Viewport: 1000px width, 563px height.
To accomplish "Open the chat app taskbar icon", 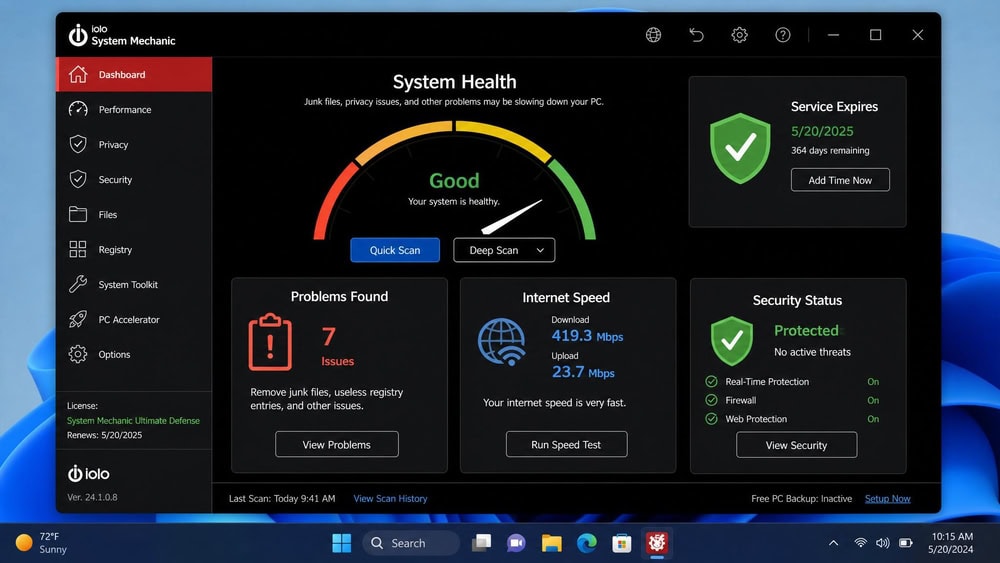I will (x=516, y=543).
